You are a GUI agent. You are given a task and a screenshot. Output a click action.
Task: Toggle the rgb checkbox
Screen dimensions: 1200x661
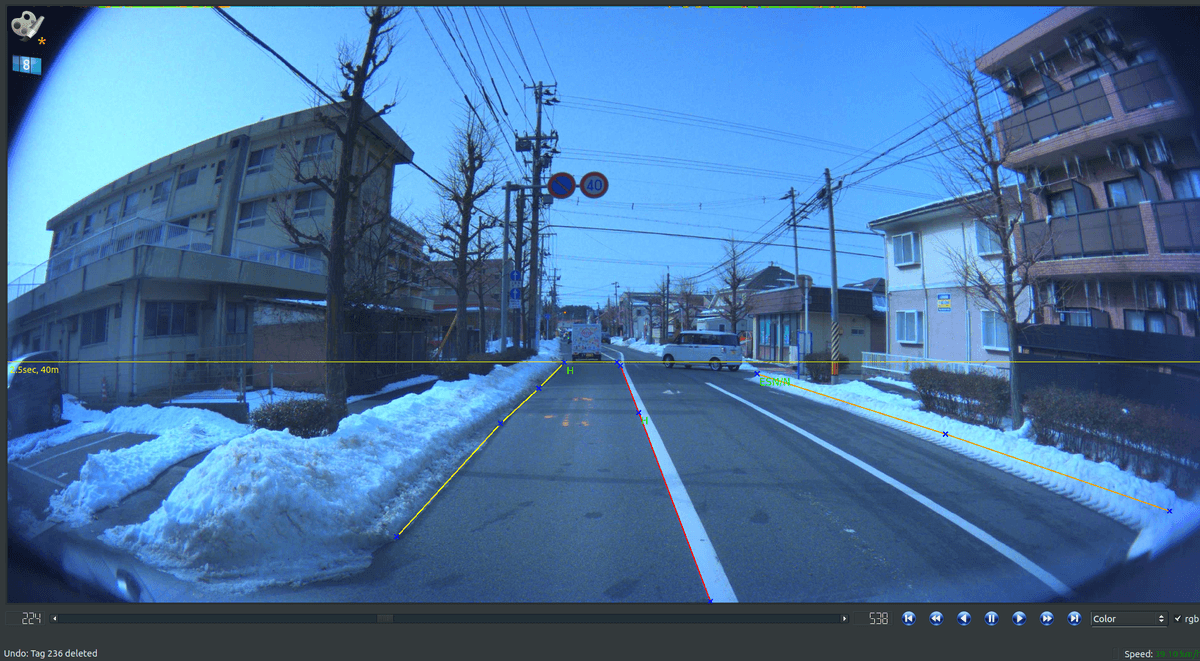click(x=1178, y=619)
